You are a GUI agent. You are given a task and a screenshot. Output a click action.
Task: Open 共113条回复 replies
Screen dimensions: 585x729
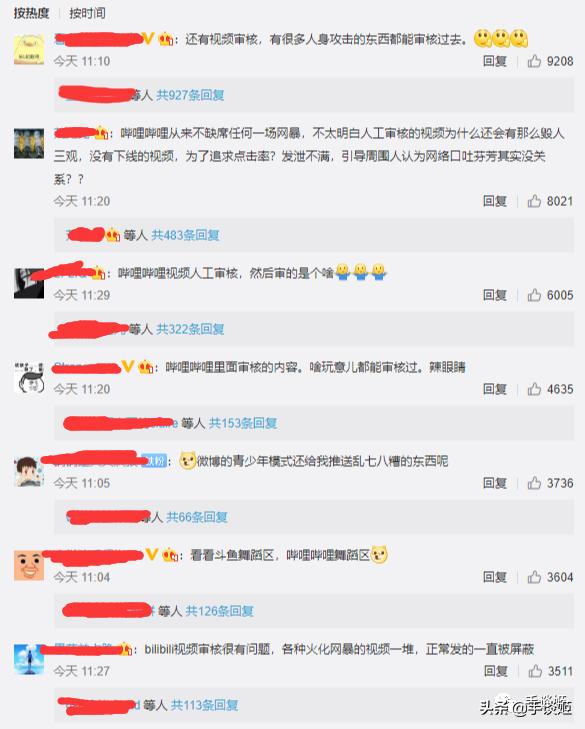204,705
